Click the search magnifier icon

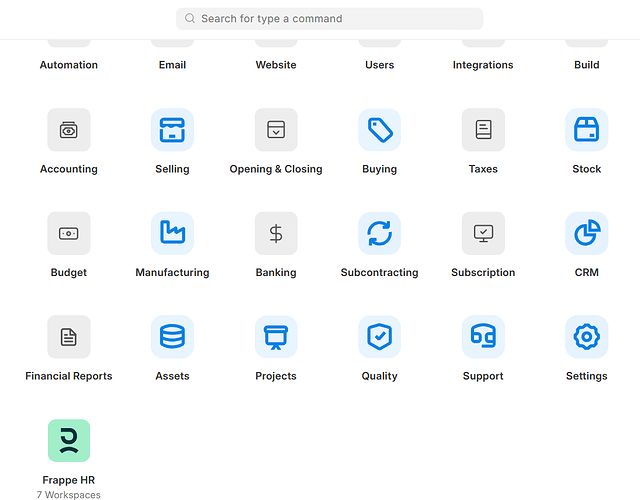(190, 18)
